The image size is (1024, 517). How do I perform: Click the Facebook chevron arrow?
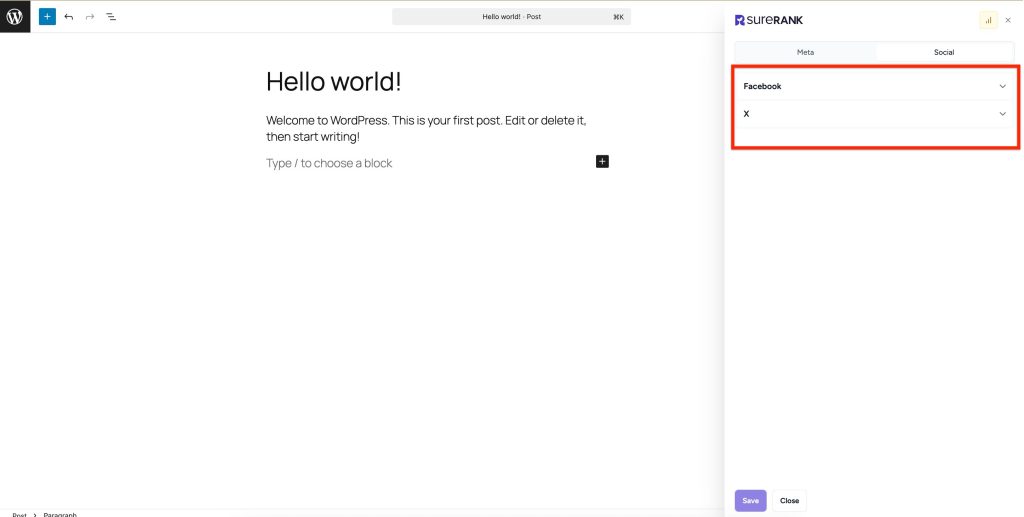(1002, 86)
